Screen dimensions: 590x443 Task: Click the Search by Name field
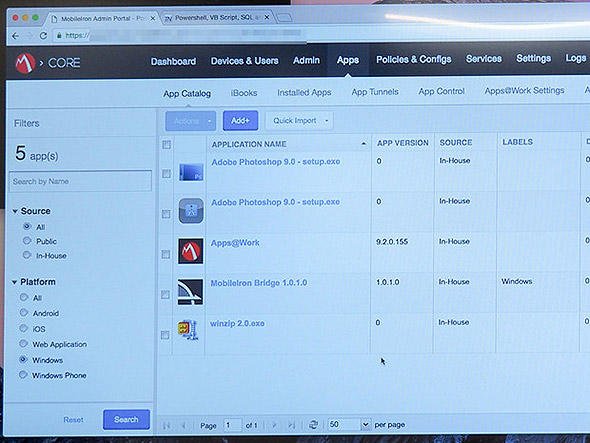coord(81,181)
